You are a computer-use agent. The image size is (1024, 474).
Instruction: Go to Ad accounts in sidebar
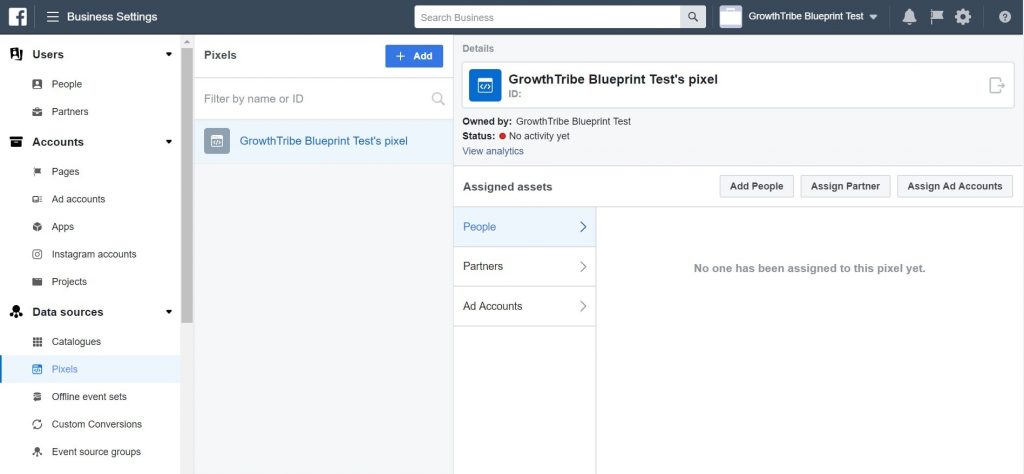(78, 199)
